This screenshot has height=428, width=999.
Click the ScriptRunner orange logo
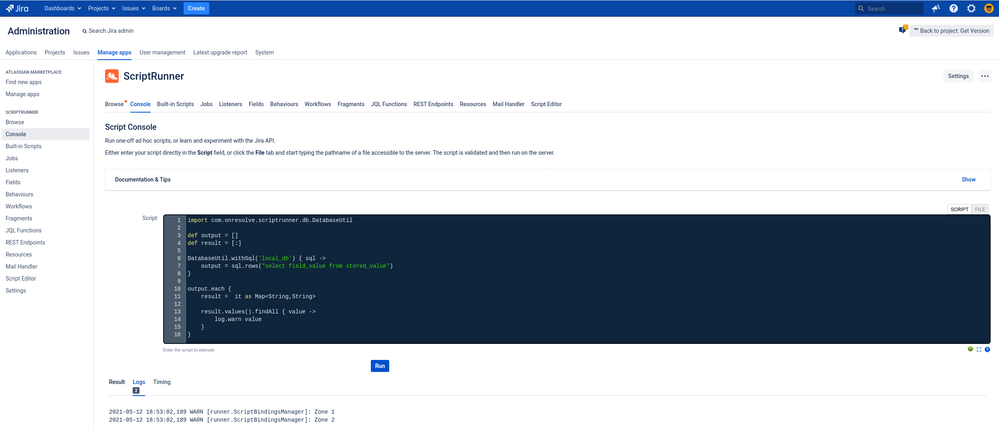[x=112, y=76]
